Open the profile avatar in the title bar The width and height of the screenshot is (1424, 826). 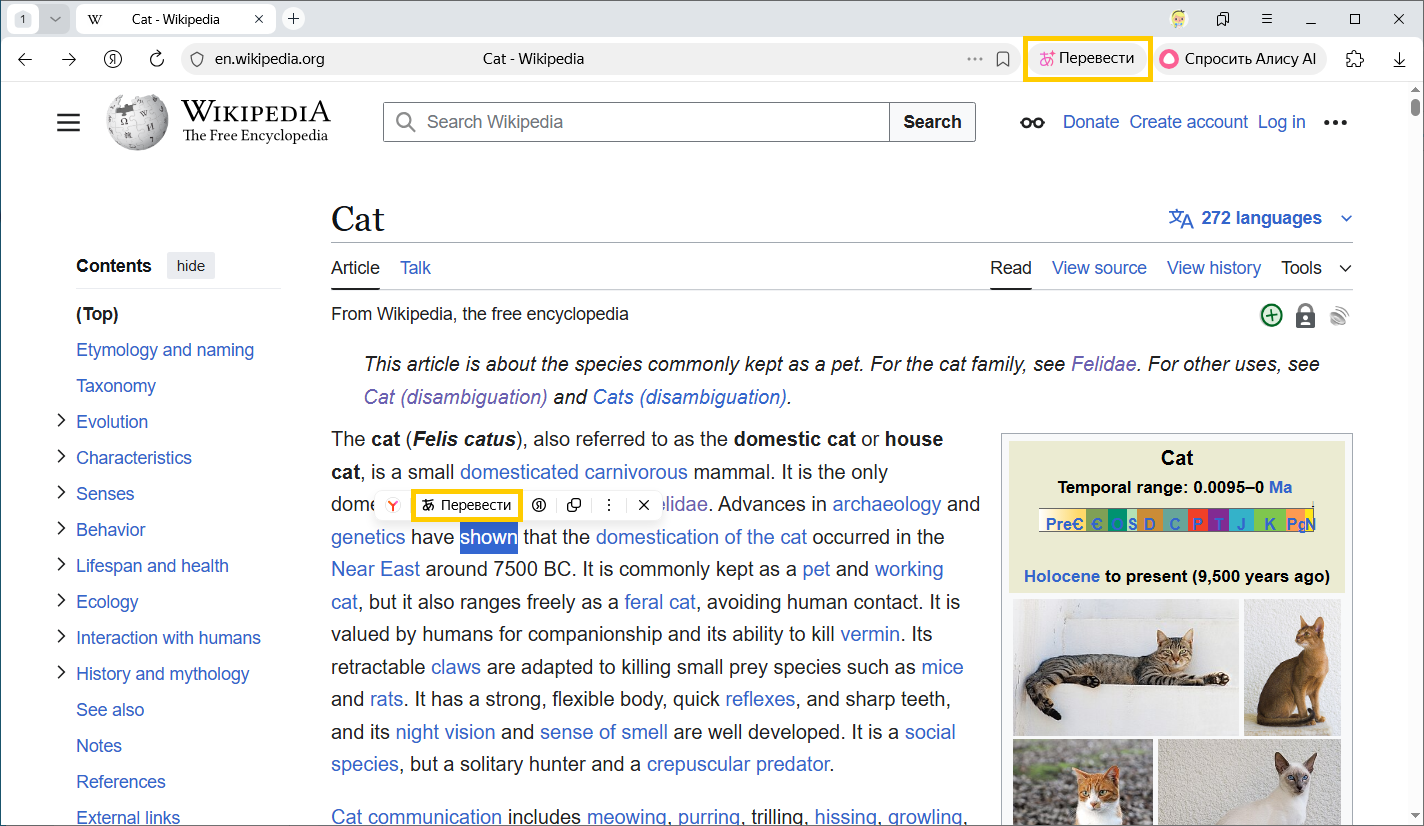point(1179,19)
